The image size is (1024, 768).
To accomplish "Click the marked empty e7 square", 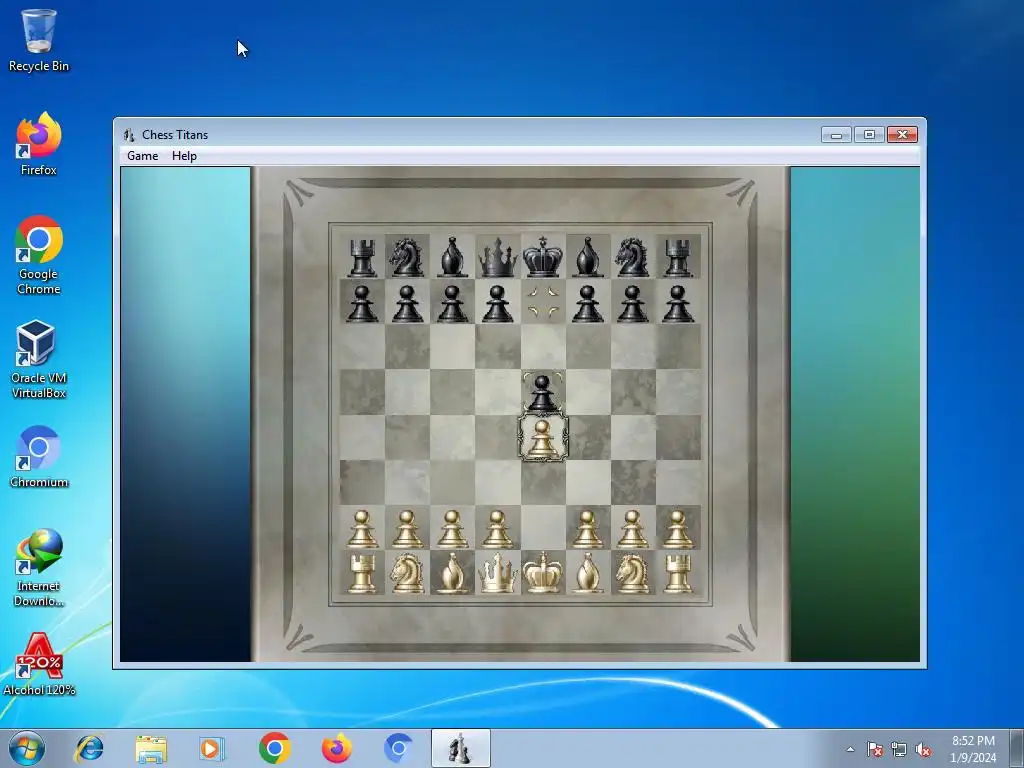I will coord(543,302).
